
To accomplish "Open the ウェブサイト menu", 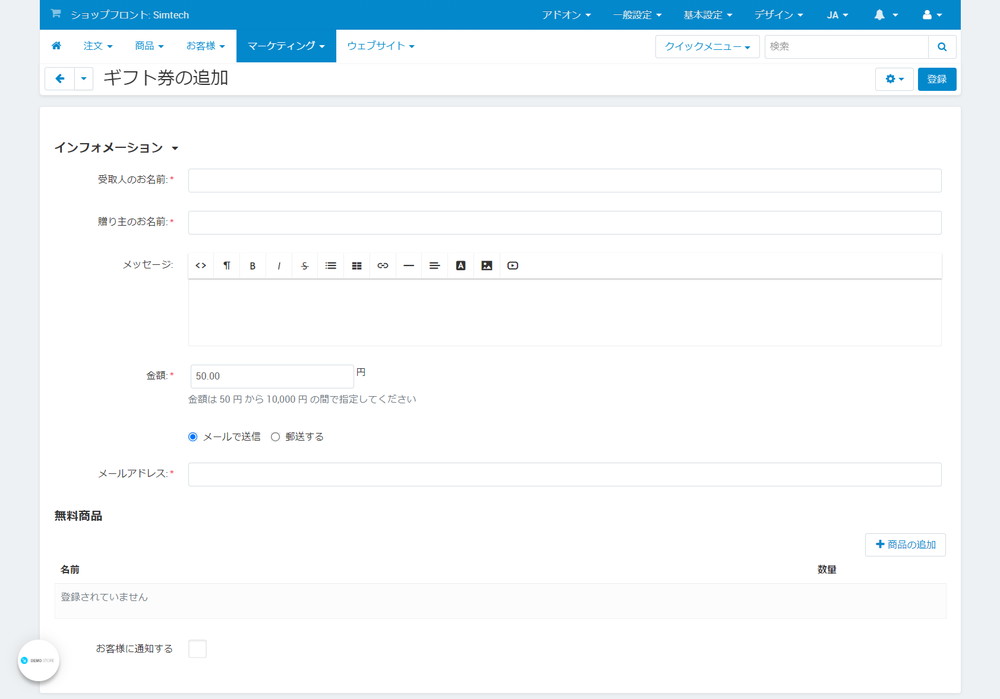I will [x=381, y=46].
